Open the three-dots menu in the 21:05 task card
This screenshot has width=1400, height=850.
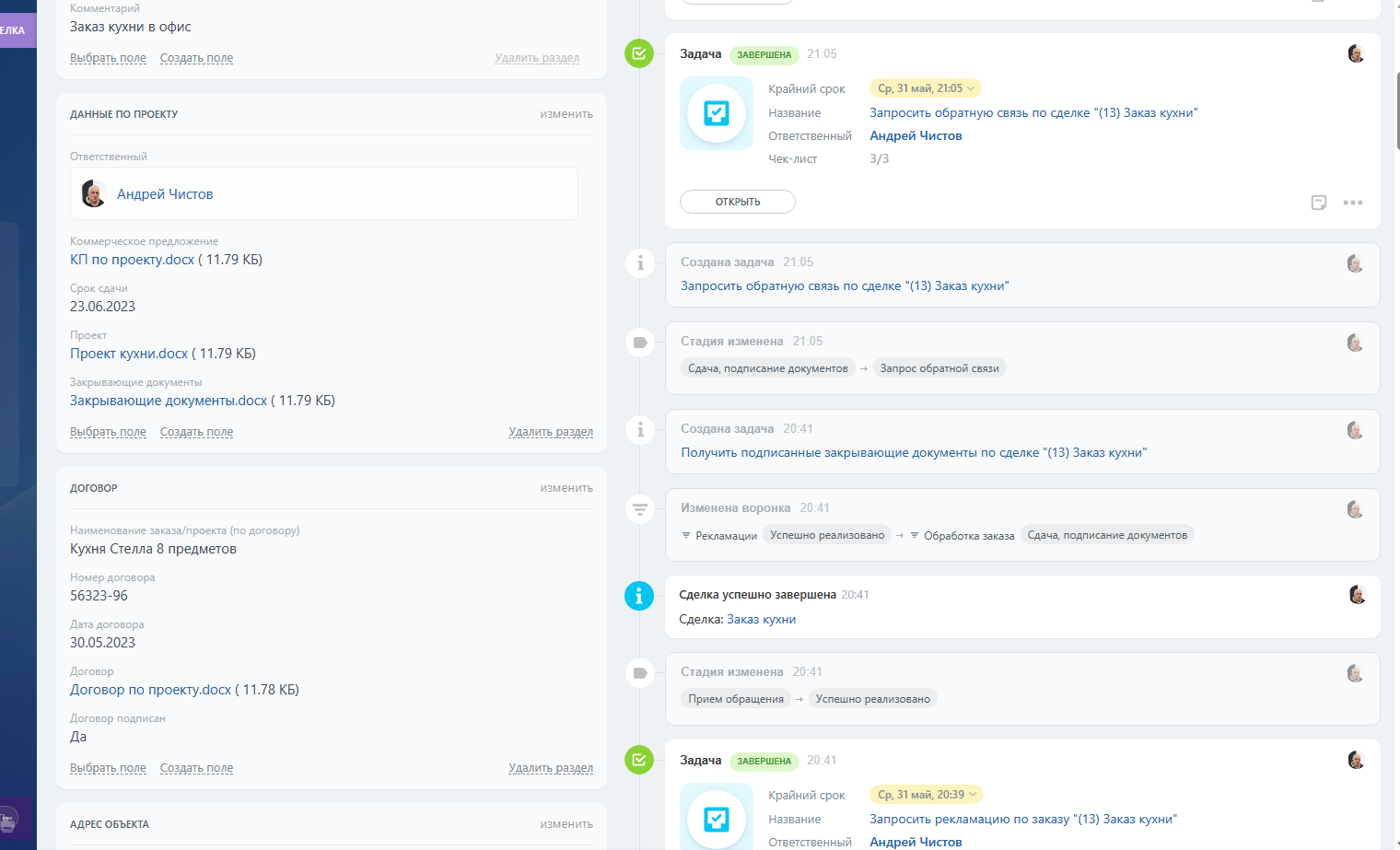1352,203
